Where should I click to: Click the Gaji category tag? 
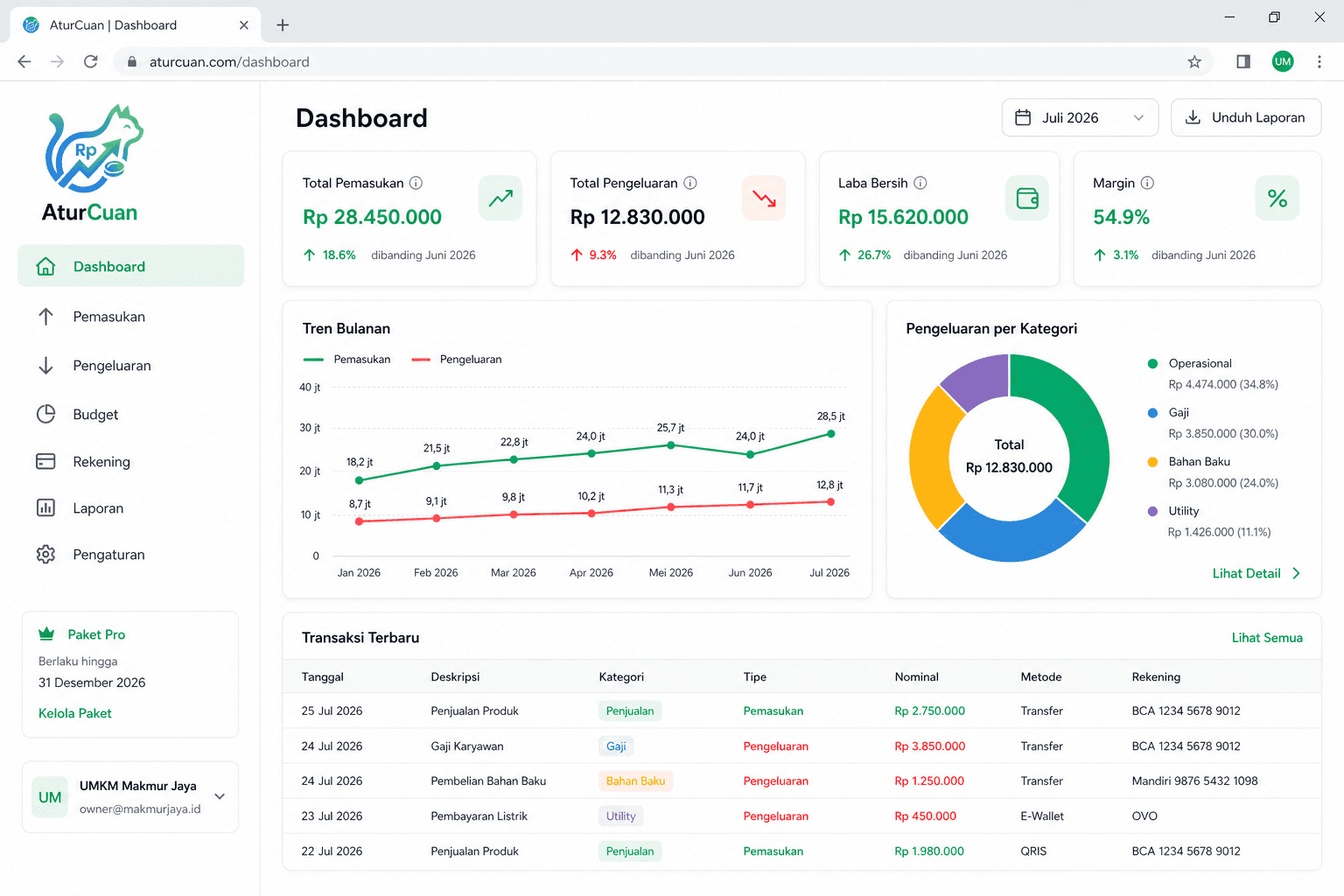pyautogui.click(x=616, y=745)
